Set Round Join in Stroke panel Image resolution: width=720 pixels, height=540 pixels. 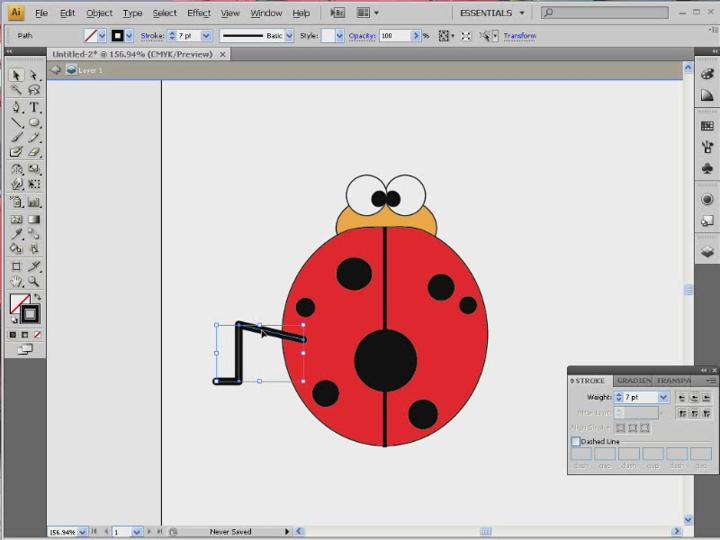pos(694,414)
